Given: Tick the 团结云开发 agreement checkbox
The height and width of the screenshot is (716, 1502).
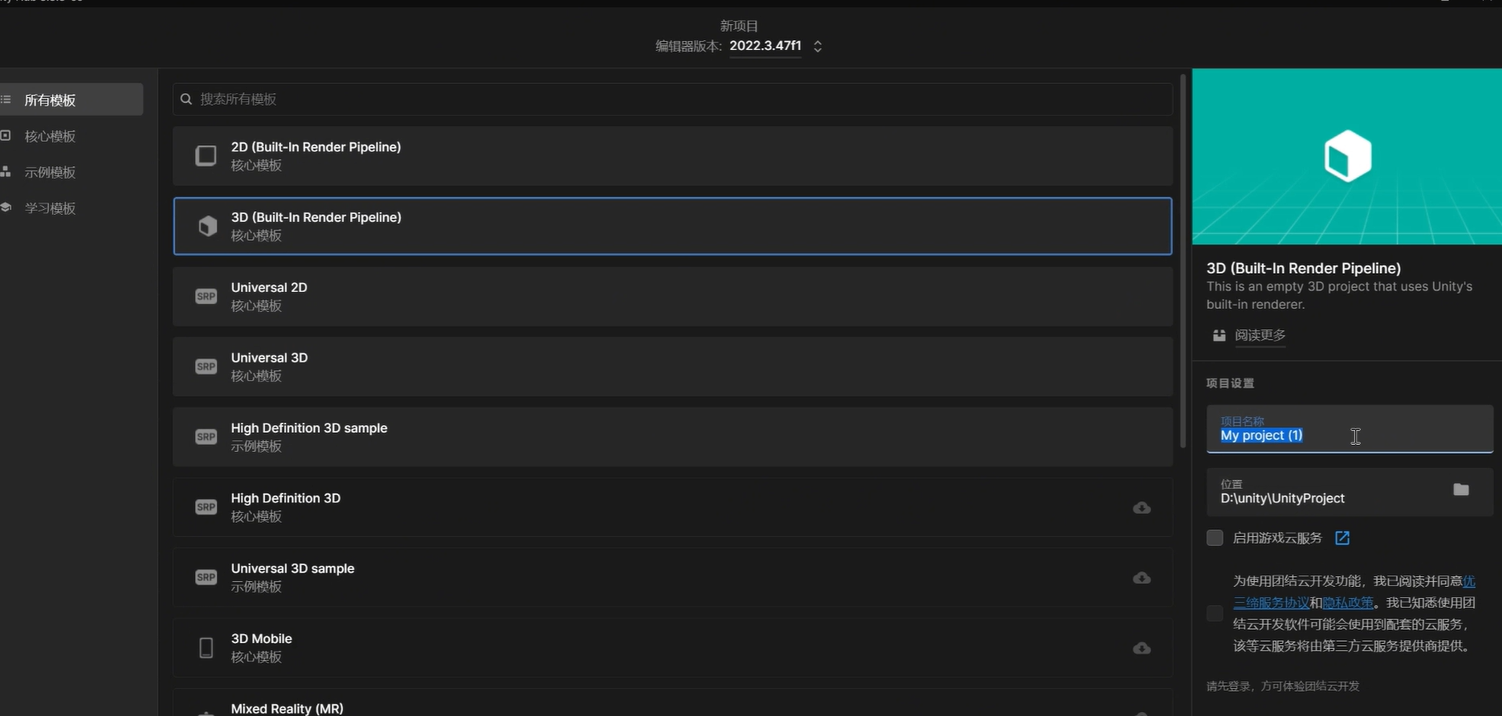Looking at the screenshot, I should coord(1215,613).
